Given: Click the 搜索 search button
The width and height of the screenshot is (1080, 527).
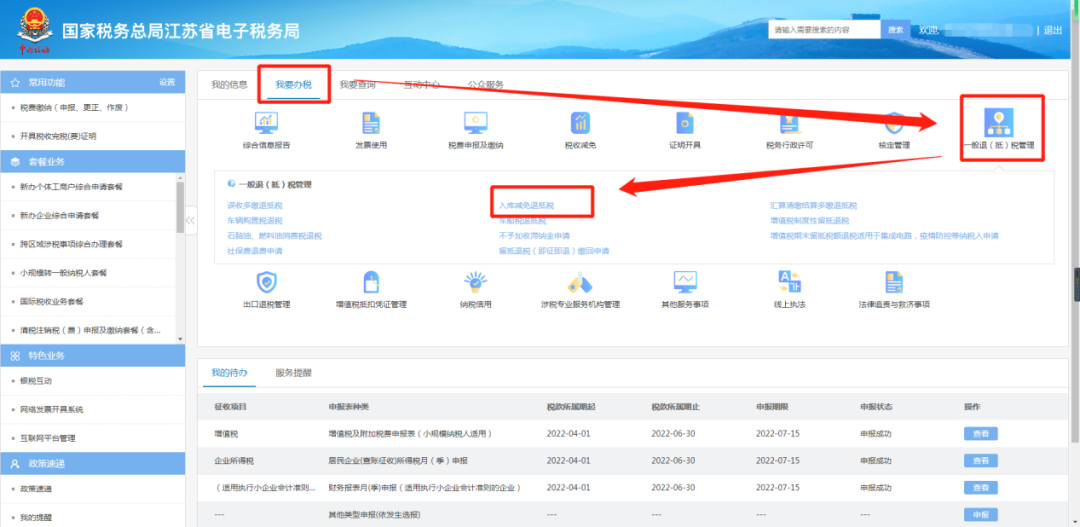Looking at the screenshot, I should (x=895, y=30).
